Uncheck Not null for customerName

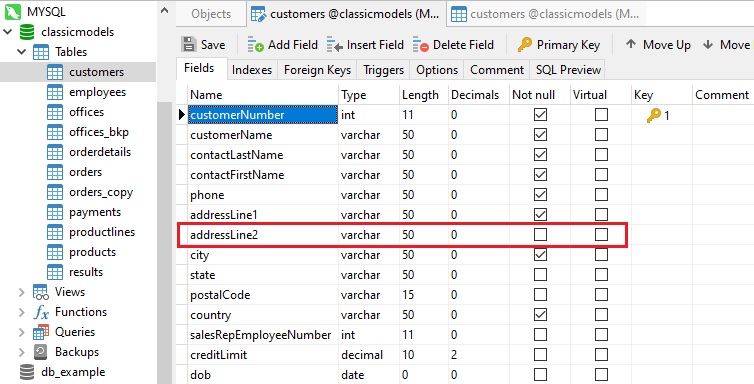(540, 135)
